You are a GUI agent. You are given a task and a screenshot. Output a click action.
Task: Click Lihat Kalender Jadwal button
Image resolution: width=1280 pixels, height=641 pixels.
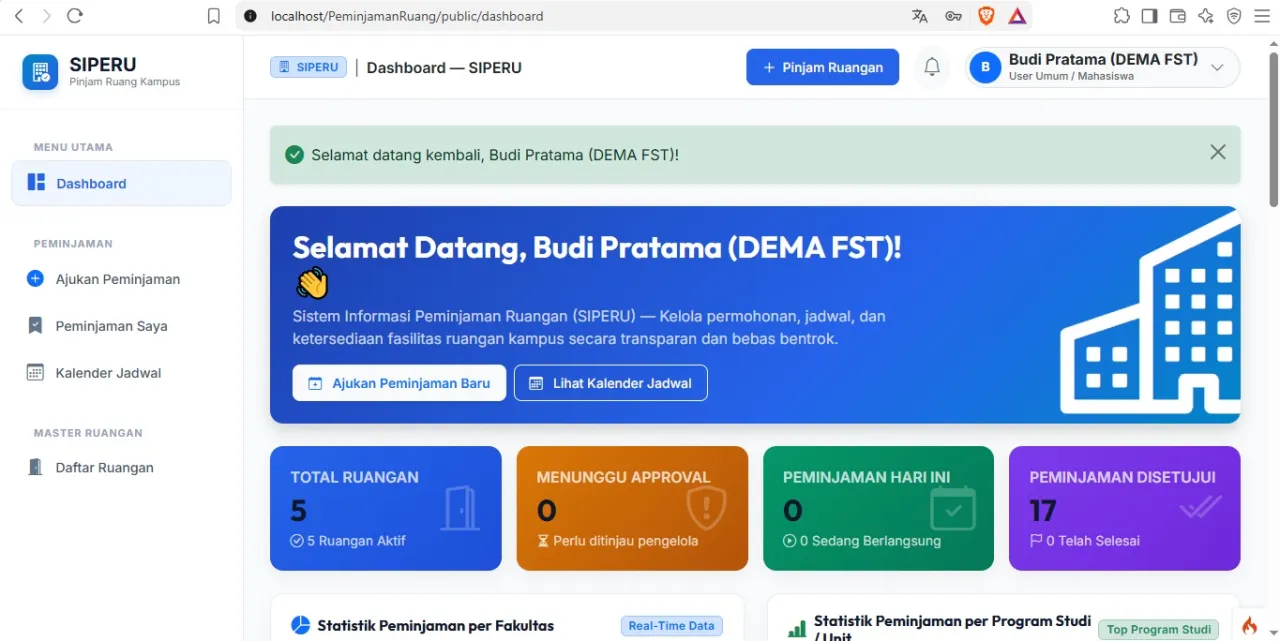click(x=610, y=383)
